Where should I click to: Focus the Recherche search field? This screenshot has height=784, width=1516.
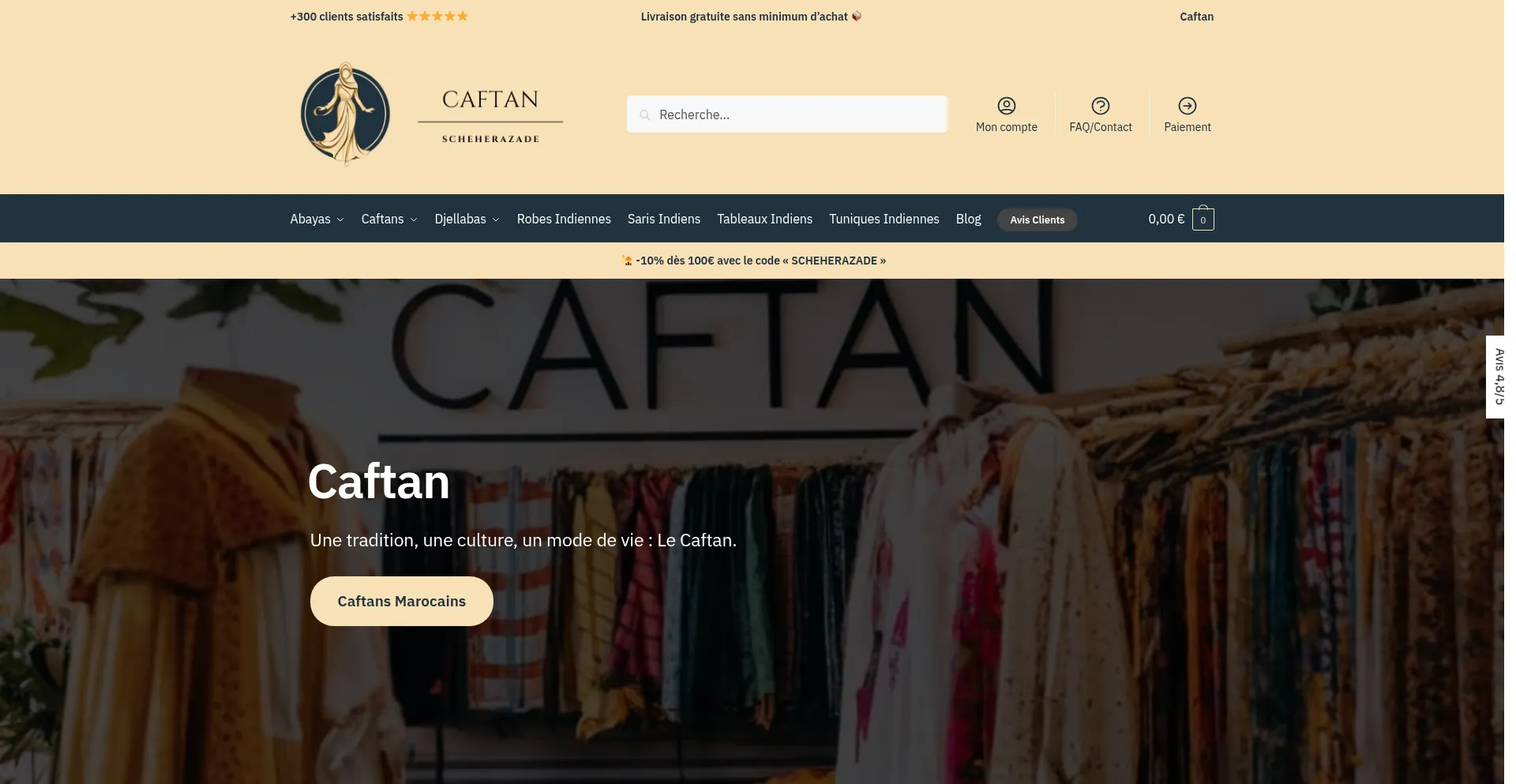tap(786, 114)
